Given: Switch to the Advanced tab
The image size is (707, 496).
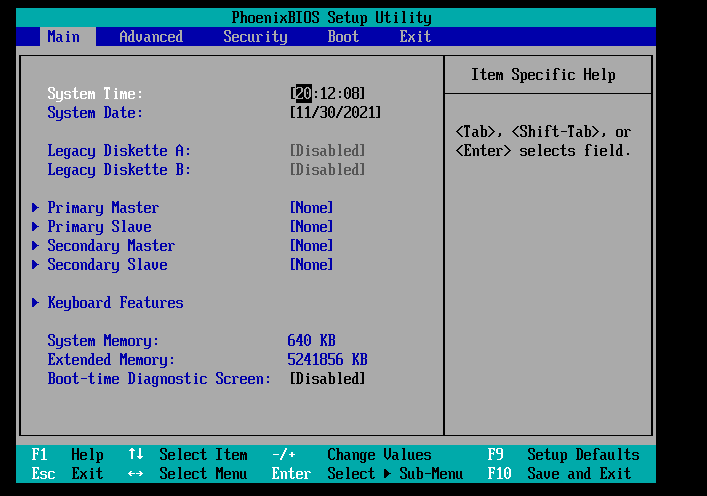Looking at the screenshot, I should click(x=151, y=37).
